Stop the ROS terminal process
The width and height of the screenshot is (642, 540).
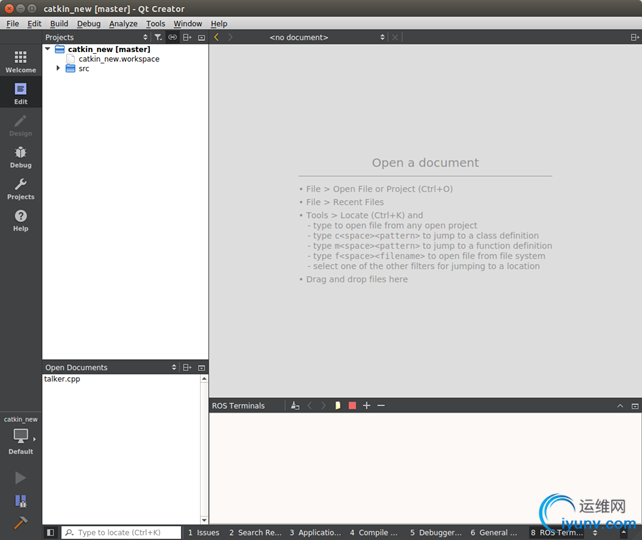352,405
